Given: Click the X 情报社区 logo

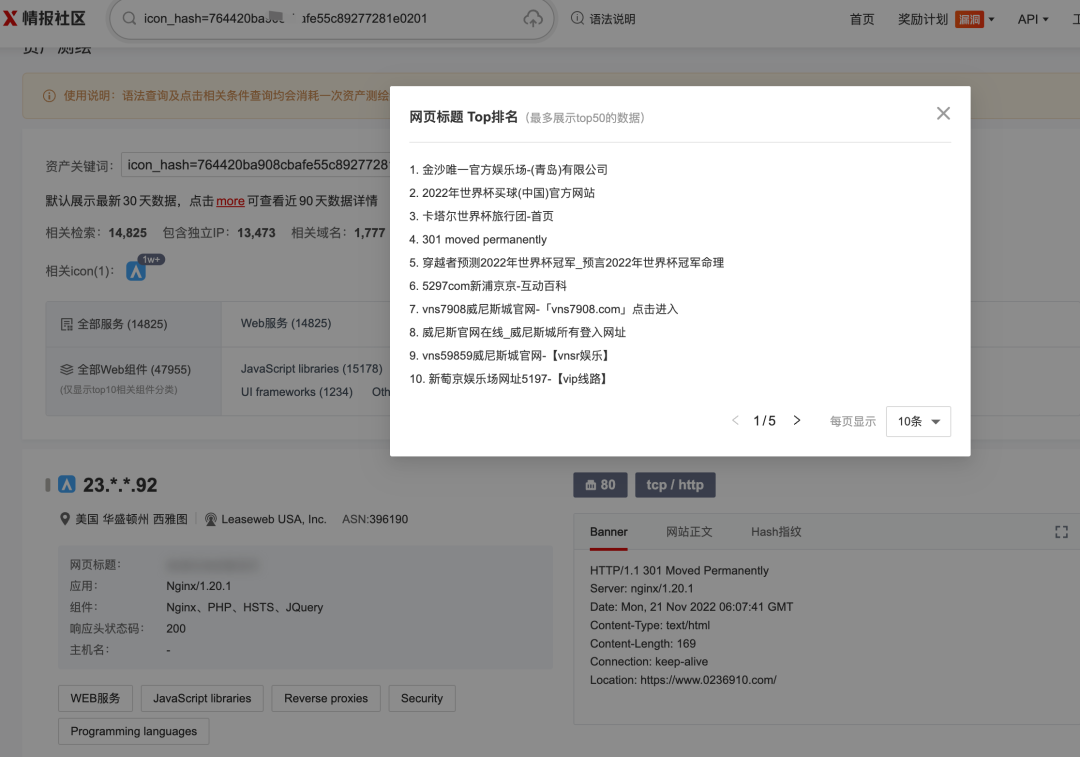Looking at the screenshot, I should tap(45, 18).
